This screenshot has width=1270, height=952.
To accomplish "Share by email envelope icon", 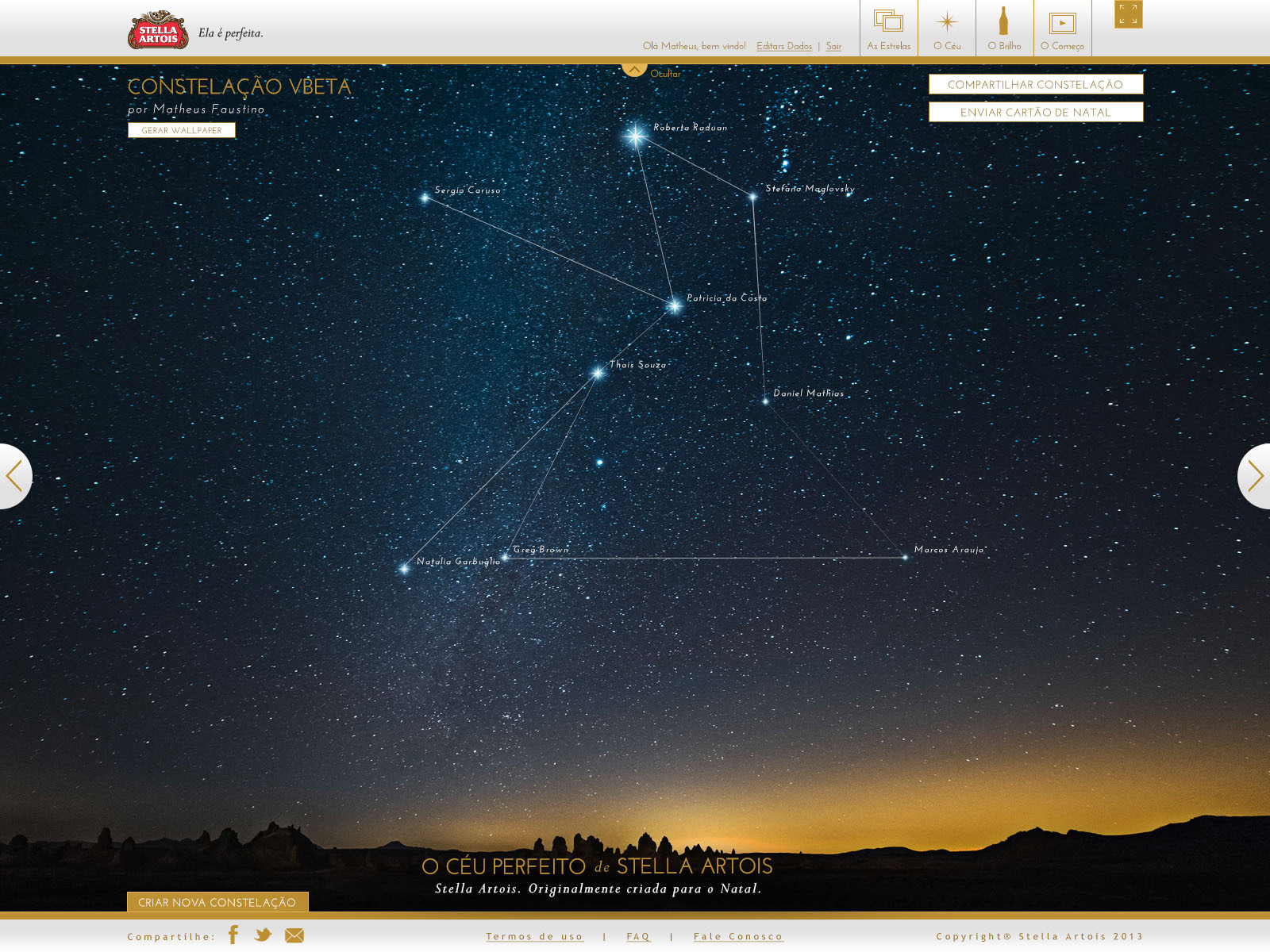I will pyautogui.click(x=294, y=935).
